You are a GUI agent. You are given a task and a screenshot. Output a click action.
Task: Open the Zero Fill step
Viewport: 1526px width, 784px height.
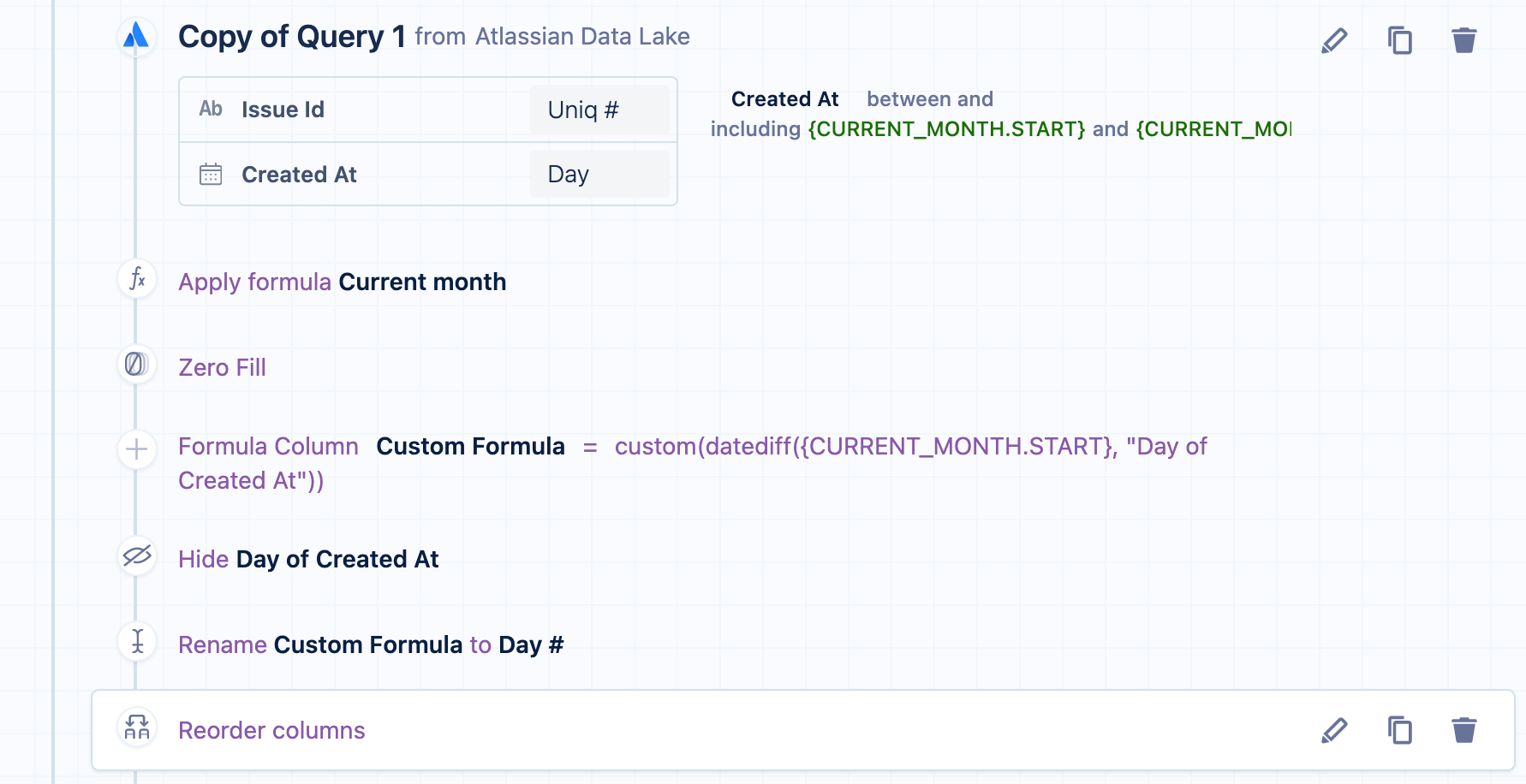coord(223,368)
